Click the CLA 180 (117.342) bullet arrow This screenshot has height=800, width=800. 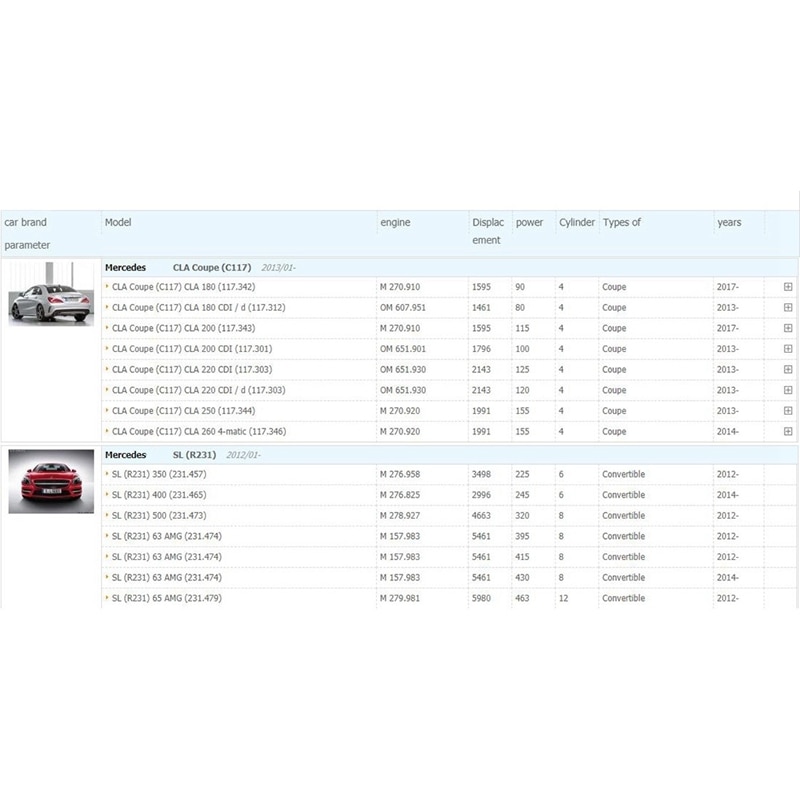pyautogui.click(x=107, y=286)
